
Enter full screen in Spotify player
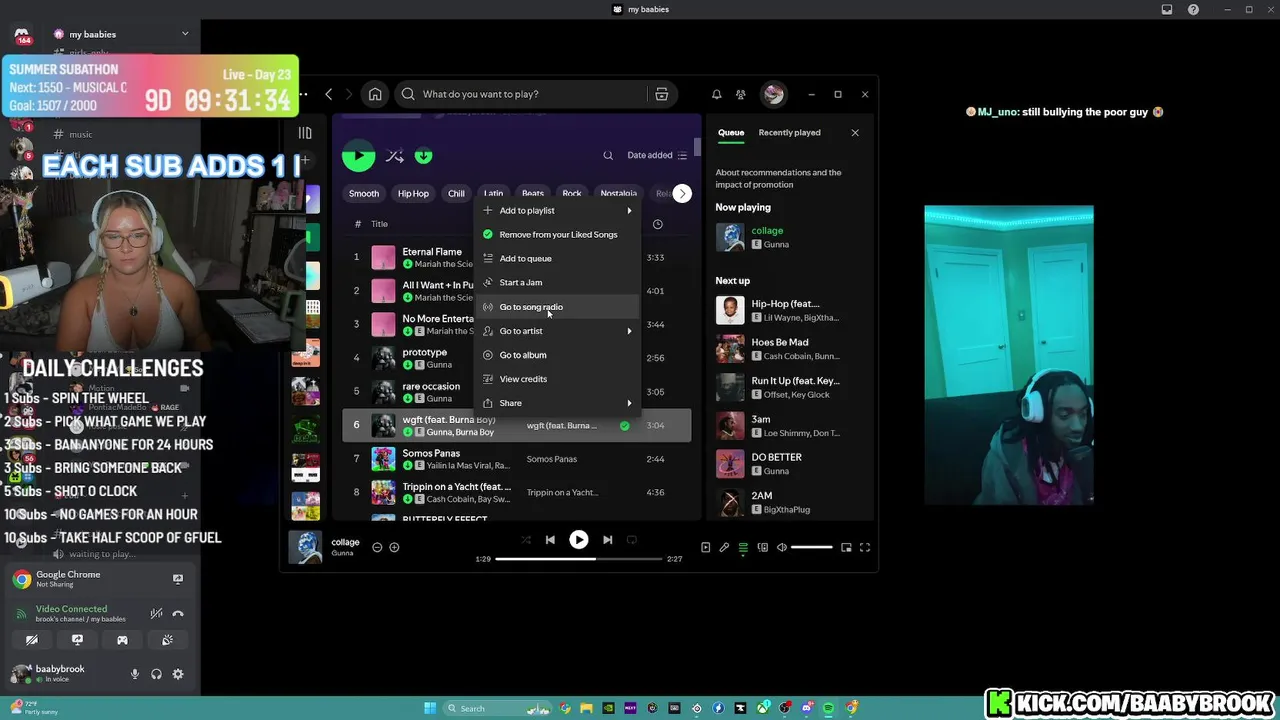pos(865,547)
